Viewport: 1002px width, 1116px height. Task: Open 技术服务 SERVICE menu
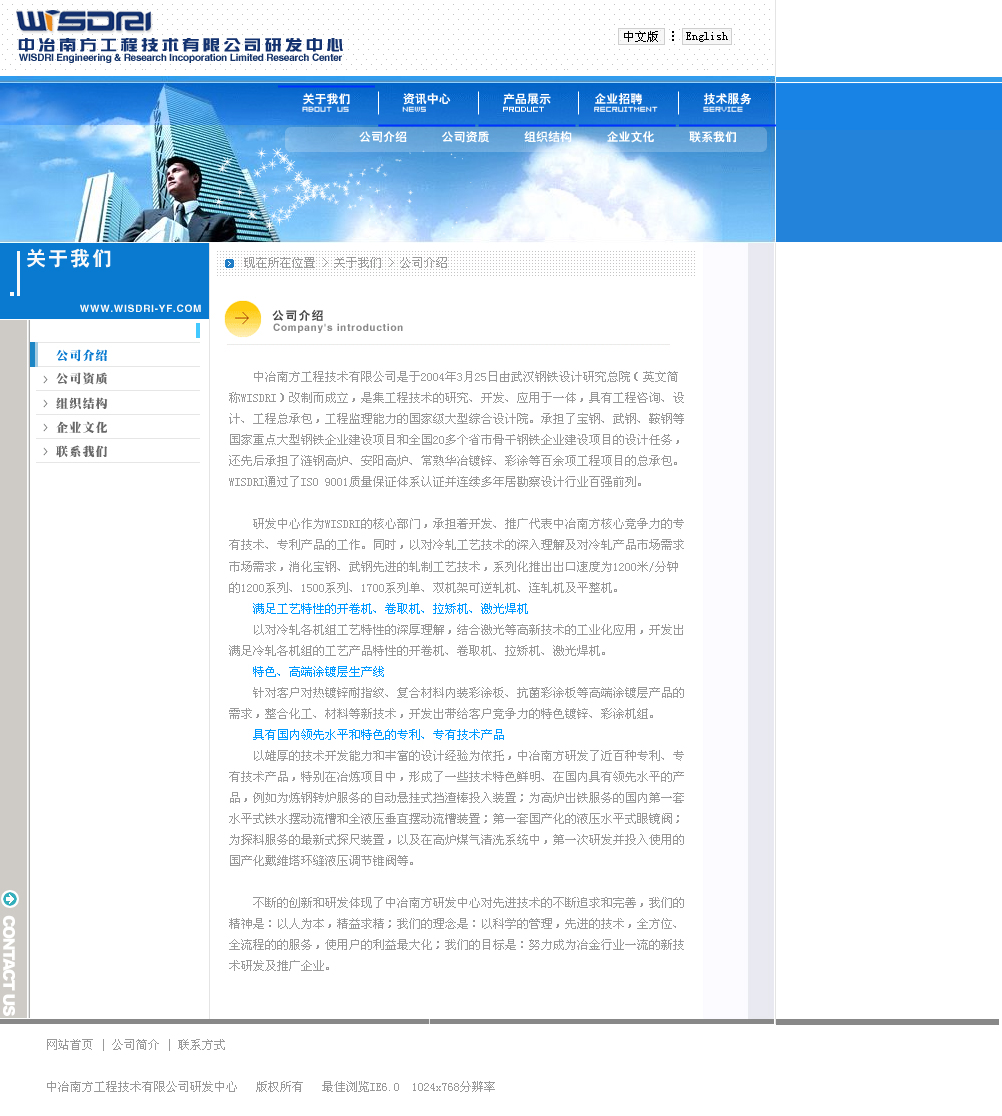727,102
